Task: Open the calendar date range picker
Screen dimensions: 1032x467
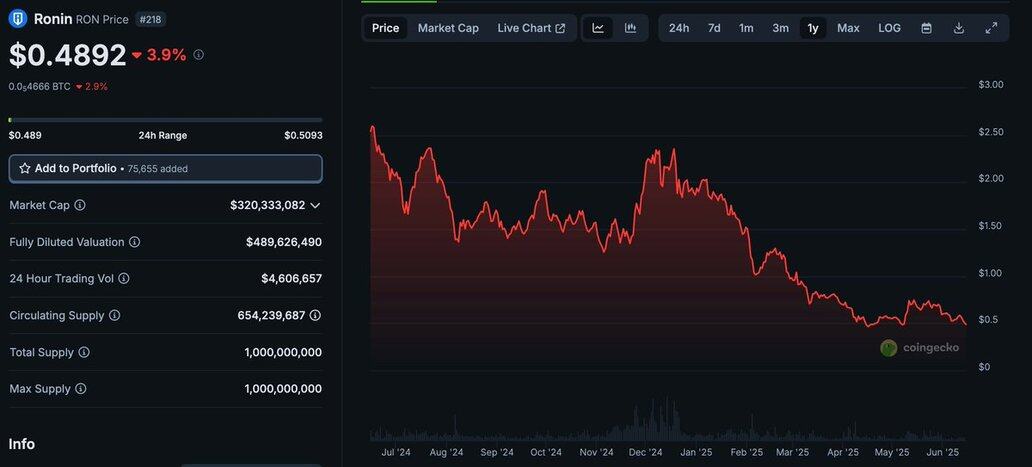Action: point(926,28)
